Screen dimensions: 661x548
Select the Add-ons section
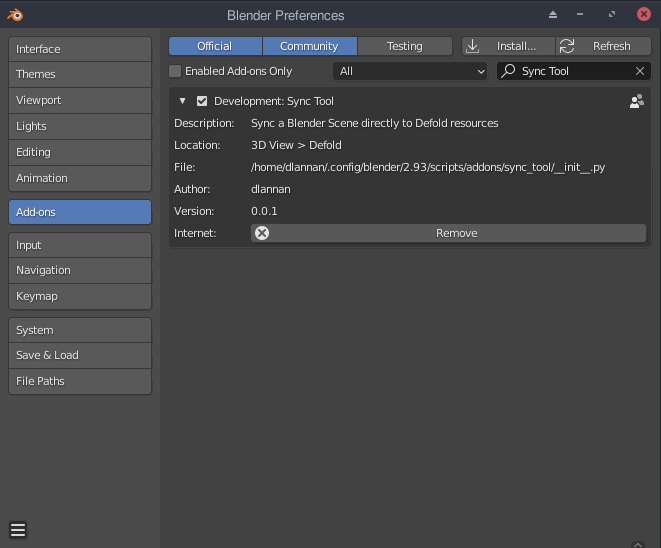click(x=80, y=212)
